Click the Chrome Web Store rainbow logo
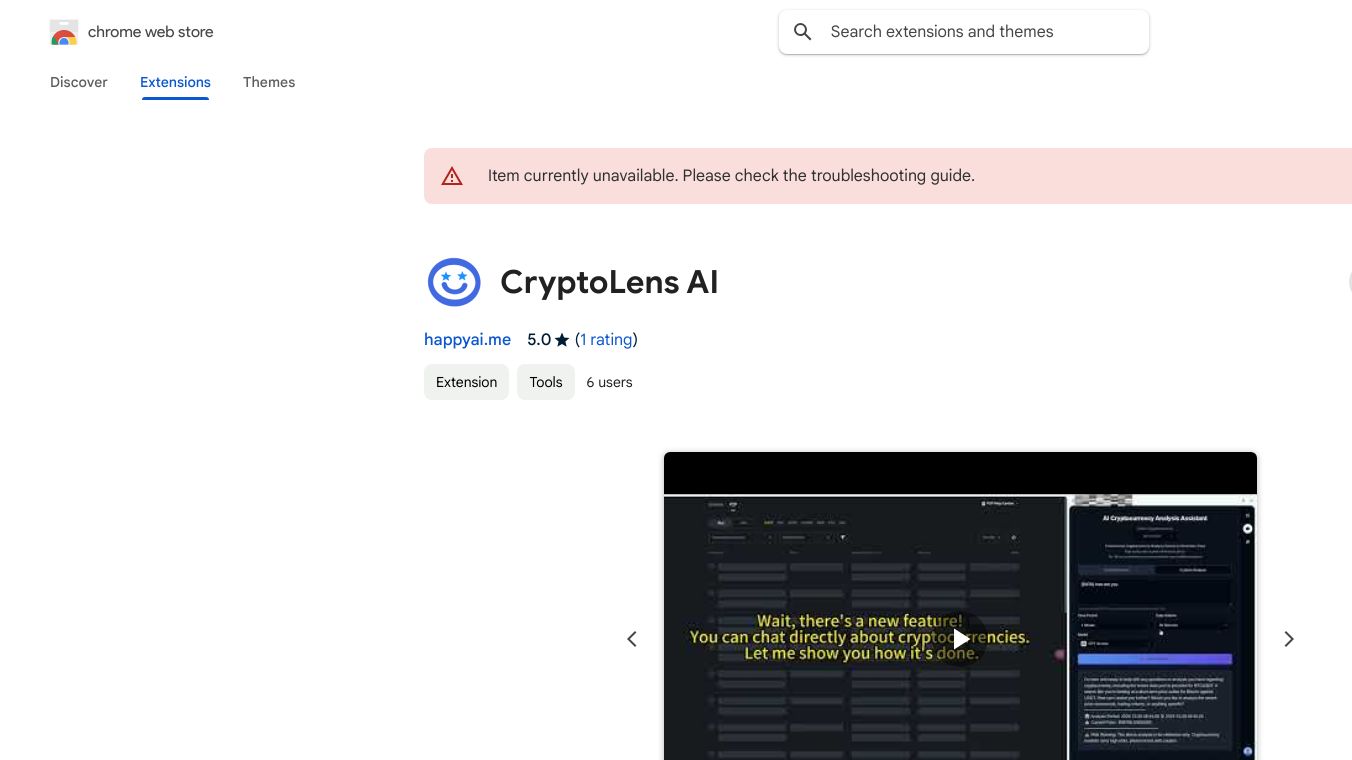 (63, 32)
